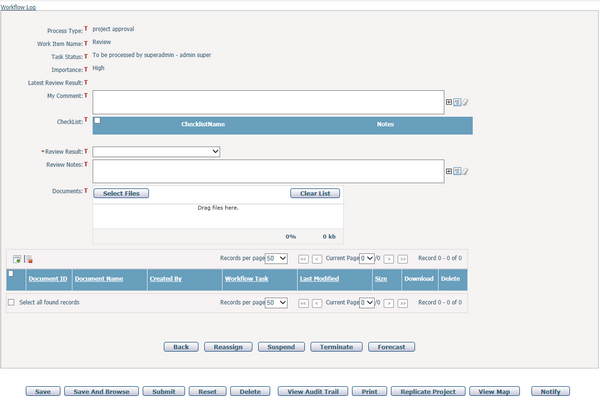Click the red T icon beside Review Notes
The height and width of the screenshot is (399, 600).
pos(86,164)
